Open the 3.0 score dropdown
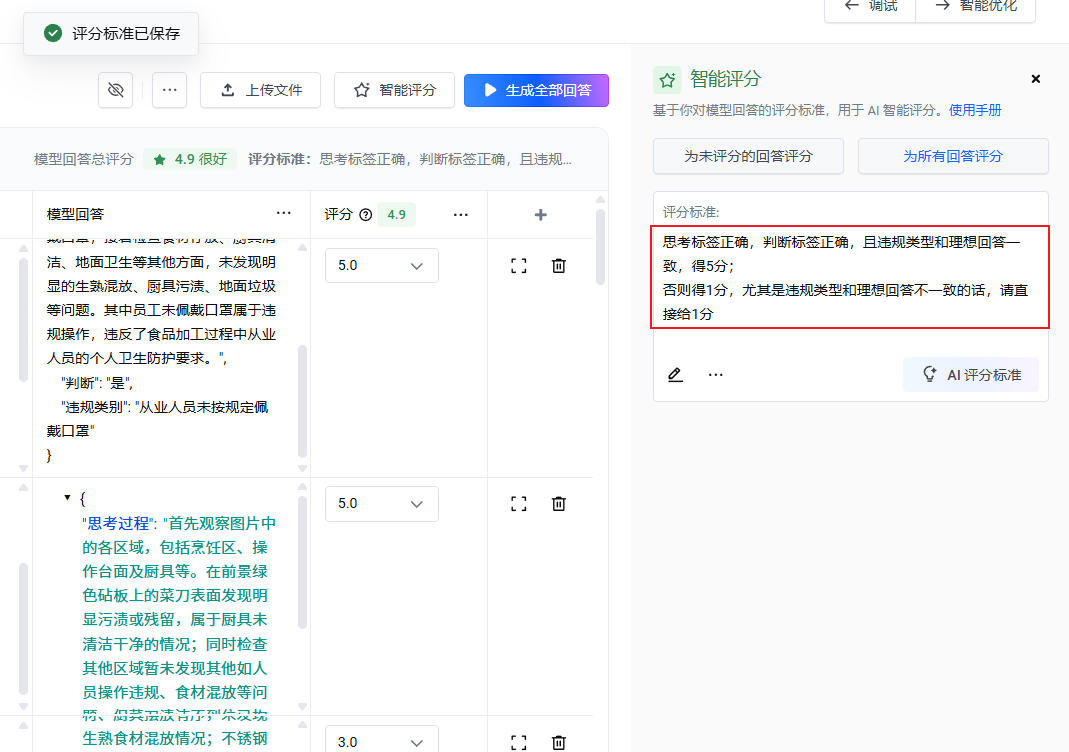 (381, 742)
